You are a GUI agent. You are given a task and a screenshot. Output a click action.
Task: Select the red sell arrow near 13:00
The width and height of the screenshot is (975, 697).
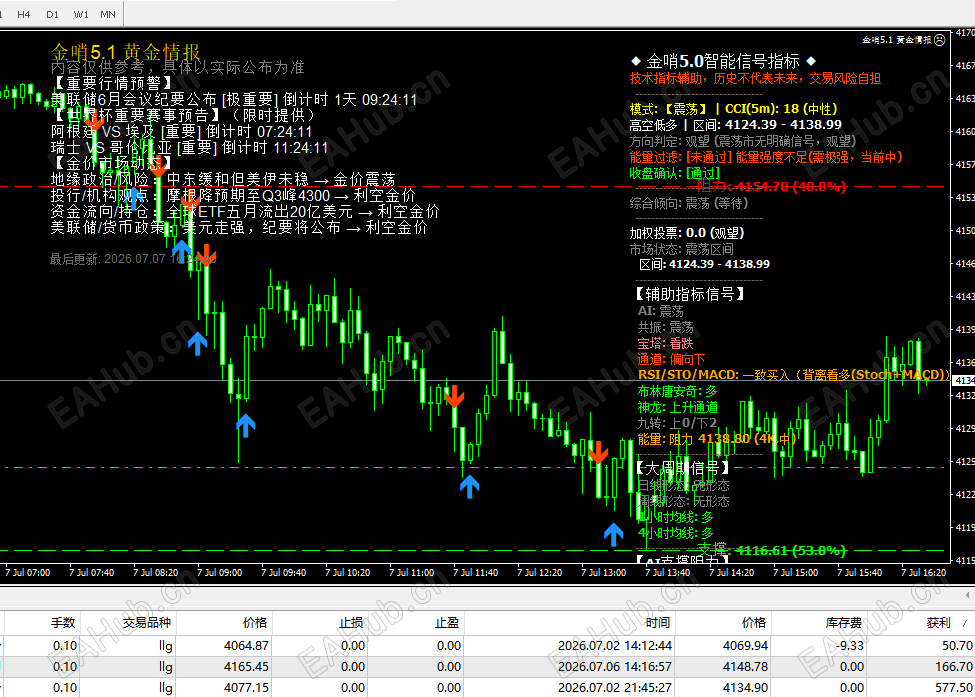pos(598,453)
